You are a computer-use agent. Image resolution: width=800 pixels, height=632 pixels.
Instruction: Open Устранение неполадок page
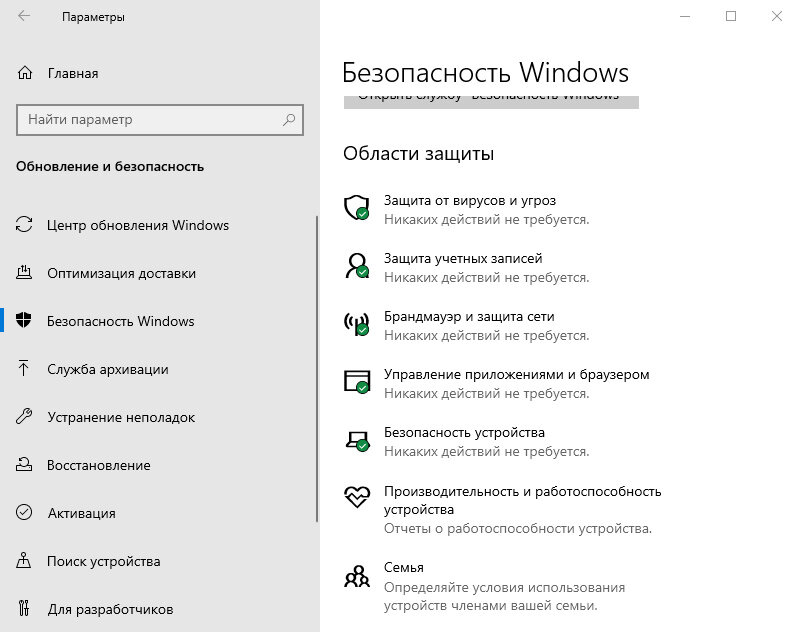click(121, 417)
